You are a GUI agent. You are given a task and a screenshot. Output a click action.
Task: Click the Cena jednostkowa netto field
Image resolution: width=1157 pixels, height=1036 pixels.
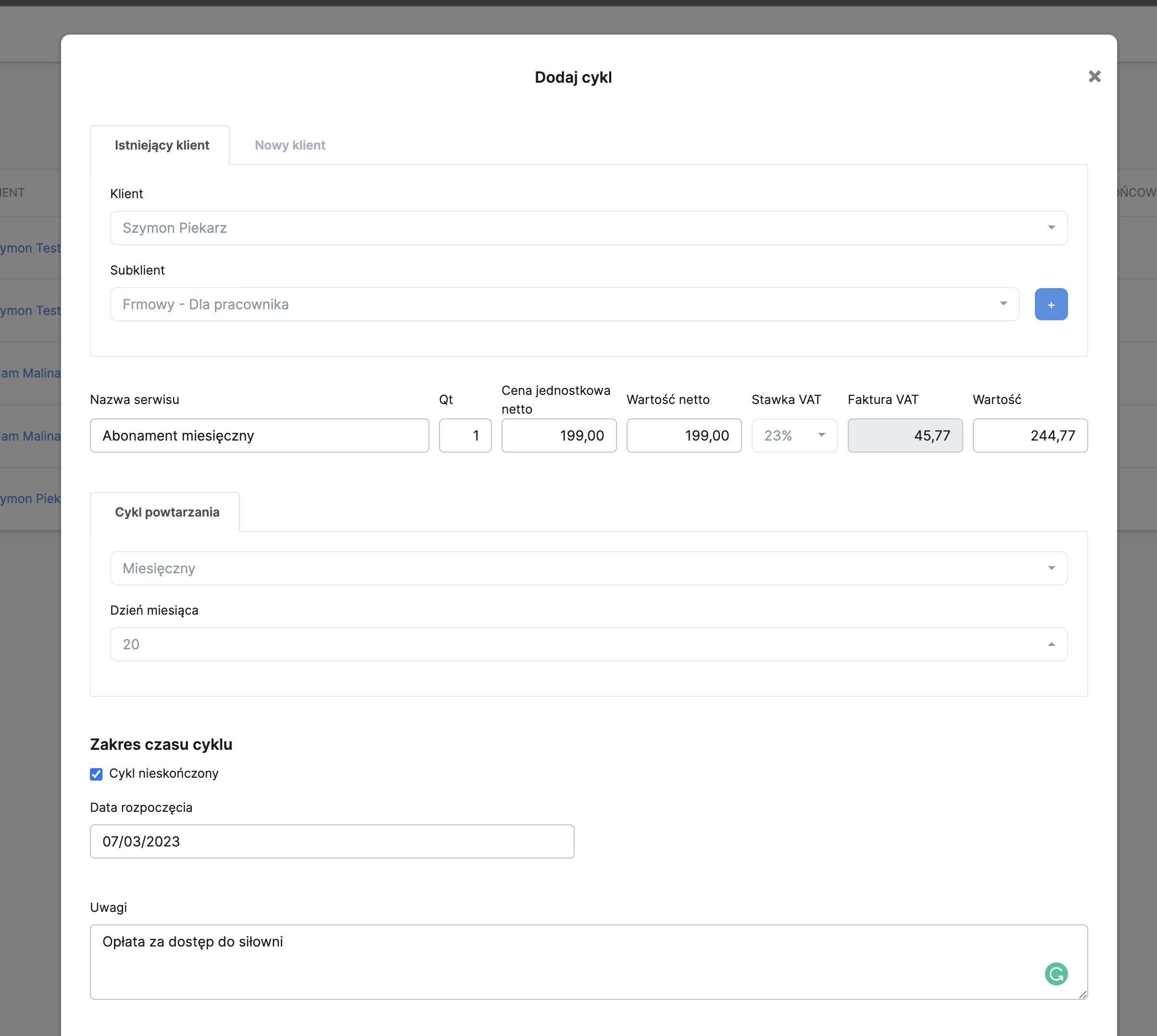click(558, 435)
